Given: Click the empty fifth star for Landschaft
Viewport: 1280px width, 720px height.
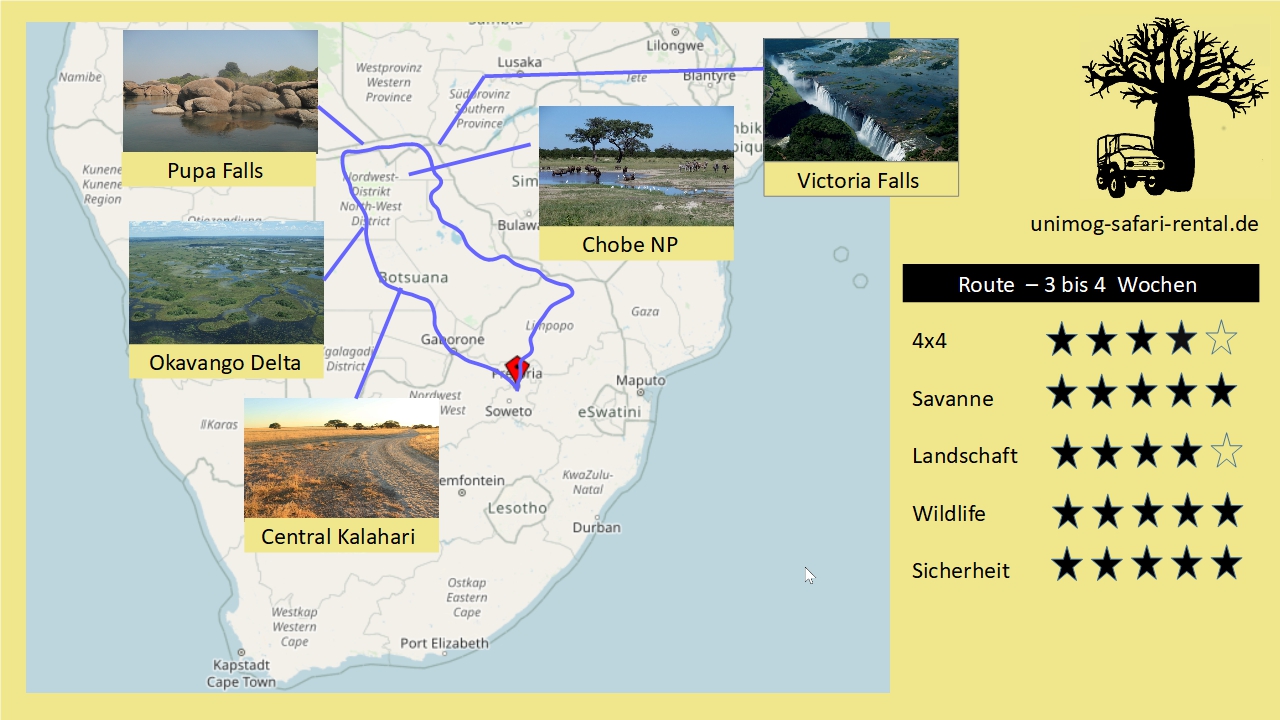Looking at the screenshot, I should pos(1226,453).
